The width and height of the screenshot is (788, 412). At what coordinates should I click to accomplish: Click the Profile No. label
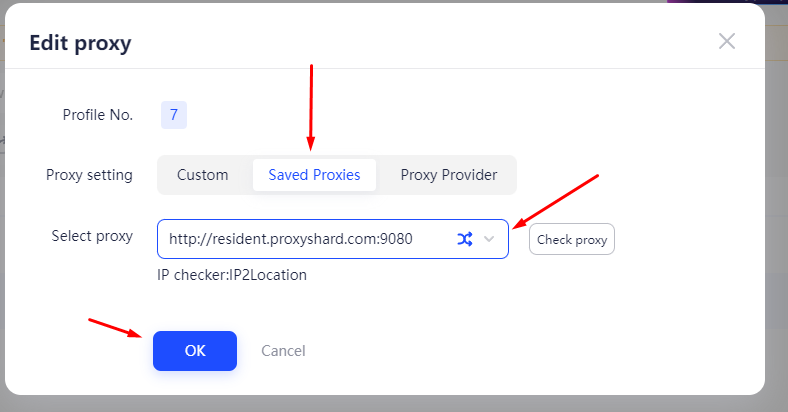click(98, 115)
